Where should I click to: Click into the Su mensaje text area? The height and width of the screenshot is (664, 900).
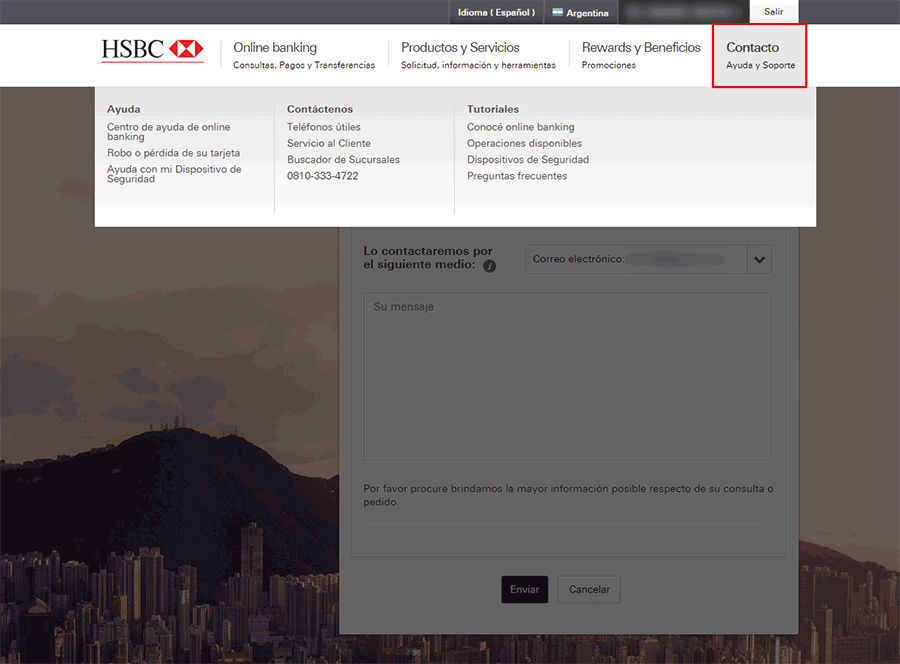pyautogui.click(x=567, y=376)
